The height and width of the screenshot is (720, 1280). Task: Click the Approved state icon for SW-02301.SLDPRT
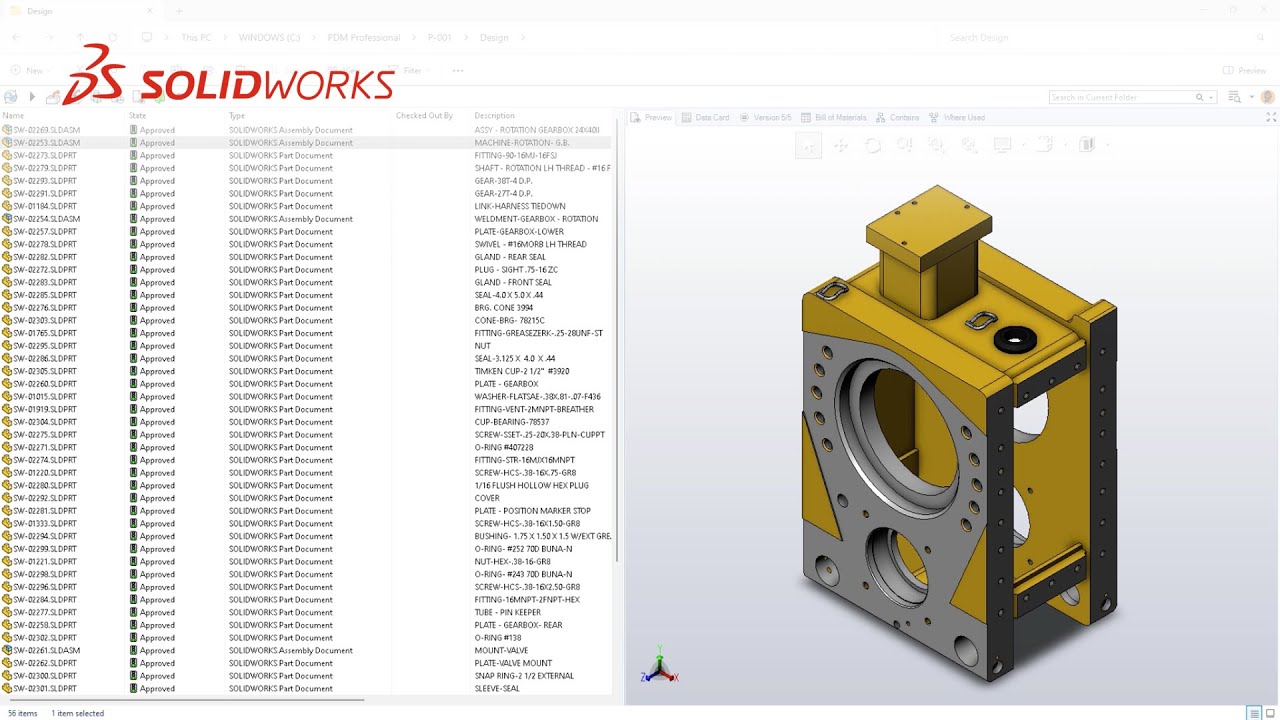(x=134, y=689)
